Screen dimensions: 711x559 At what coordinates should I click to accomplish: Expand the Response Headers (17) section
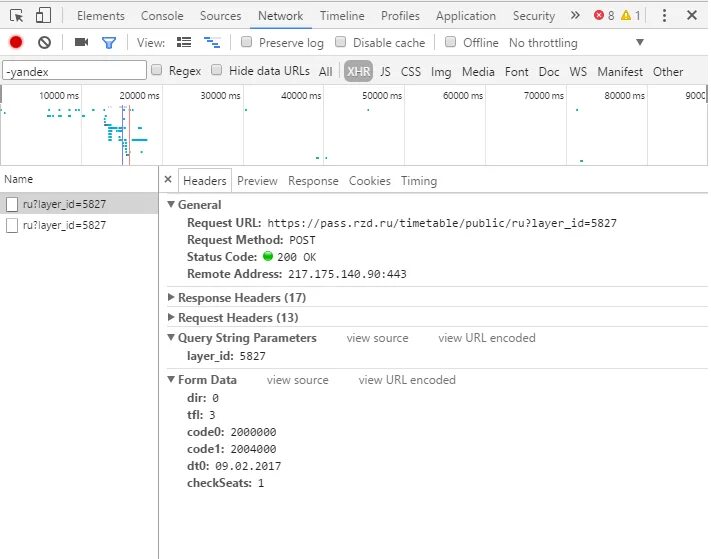(171, 297)
